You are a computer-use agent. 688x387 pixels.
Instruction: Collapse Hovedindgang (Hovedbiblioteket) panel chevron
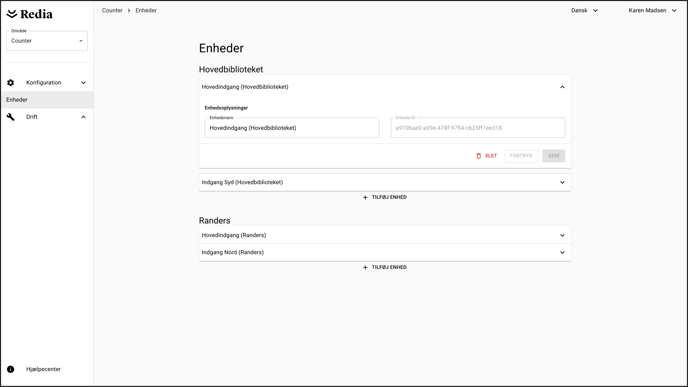(x=562, y=87)
